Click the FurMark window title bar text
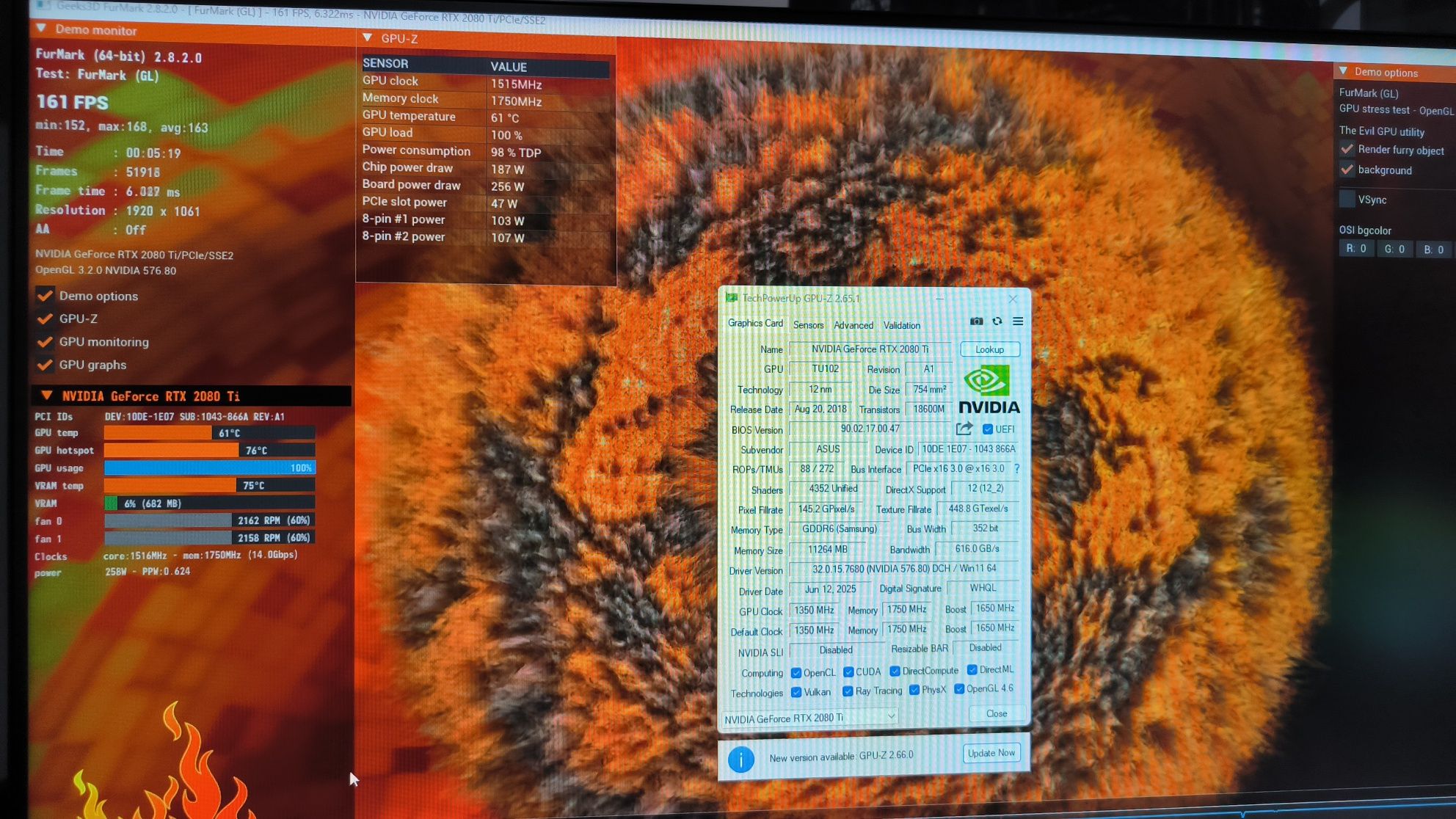 (x=301, y=13)
